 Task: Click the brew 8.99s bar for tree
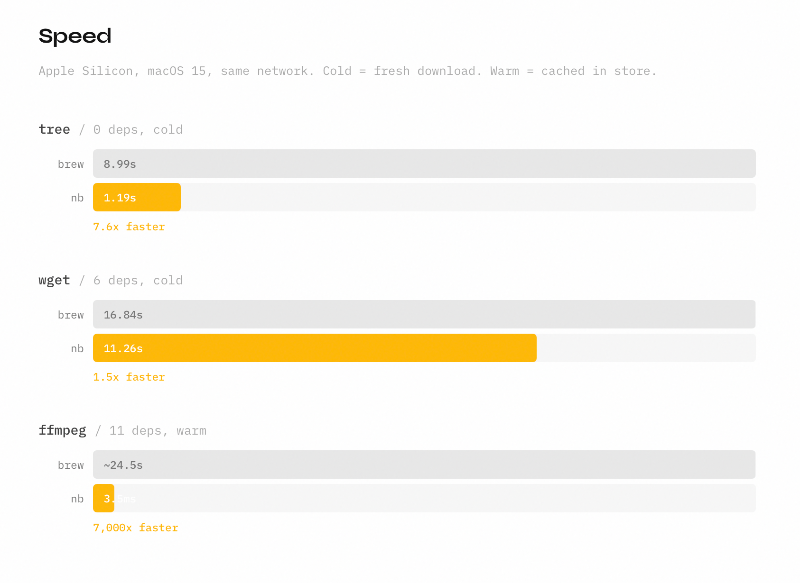coord(424,164)
